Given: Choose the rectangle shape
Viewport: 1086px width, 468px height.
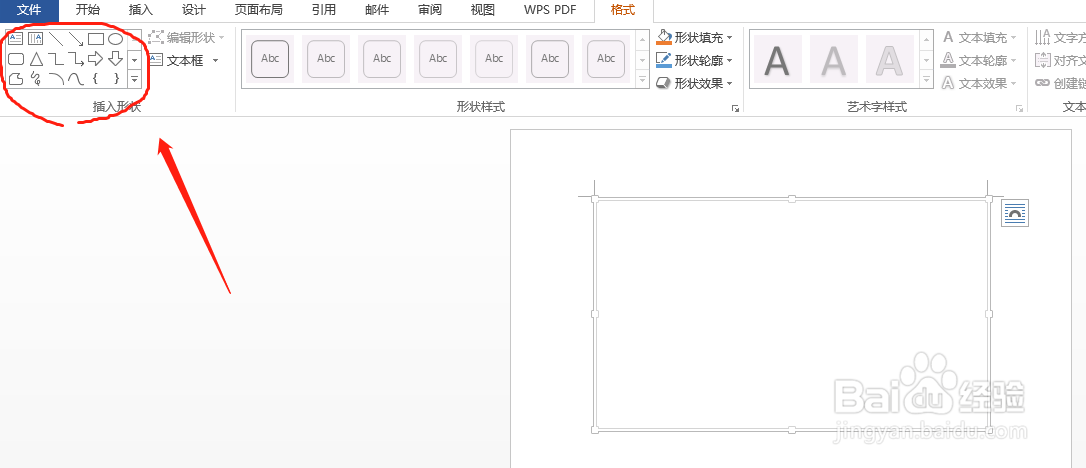Looking at the screenshot, I should [96, 39].
